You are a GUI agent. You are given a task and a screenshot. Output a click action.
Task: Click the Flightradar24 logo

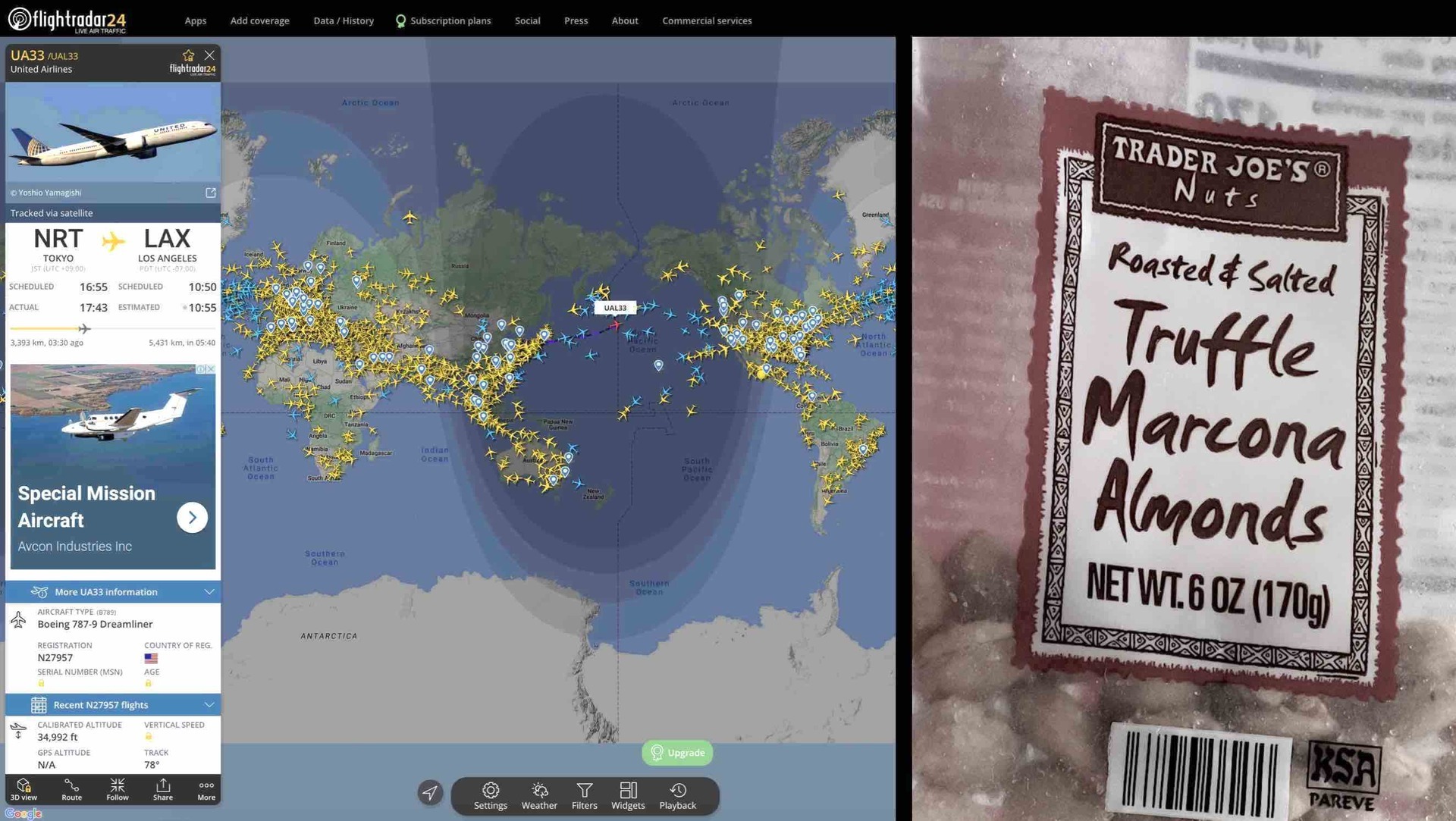(67, 20)
